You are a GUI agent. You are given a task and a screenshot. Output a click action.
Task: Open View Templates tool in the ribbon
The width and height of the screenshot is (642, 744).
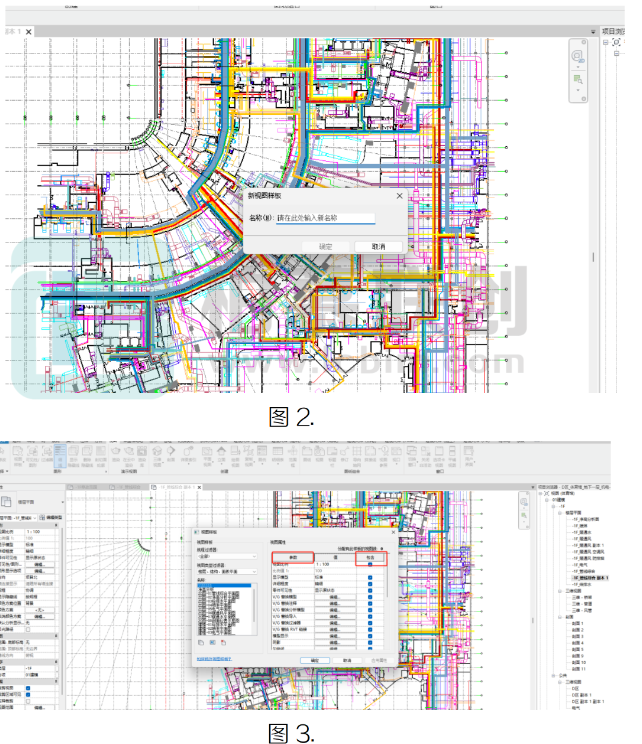click(18, 456)
